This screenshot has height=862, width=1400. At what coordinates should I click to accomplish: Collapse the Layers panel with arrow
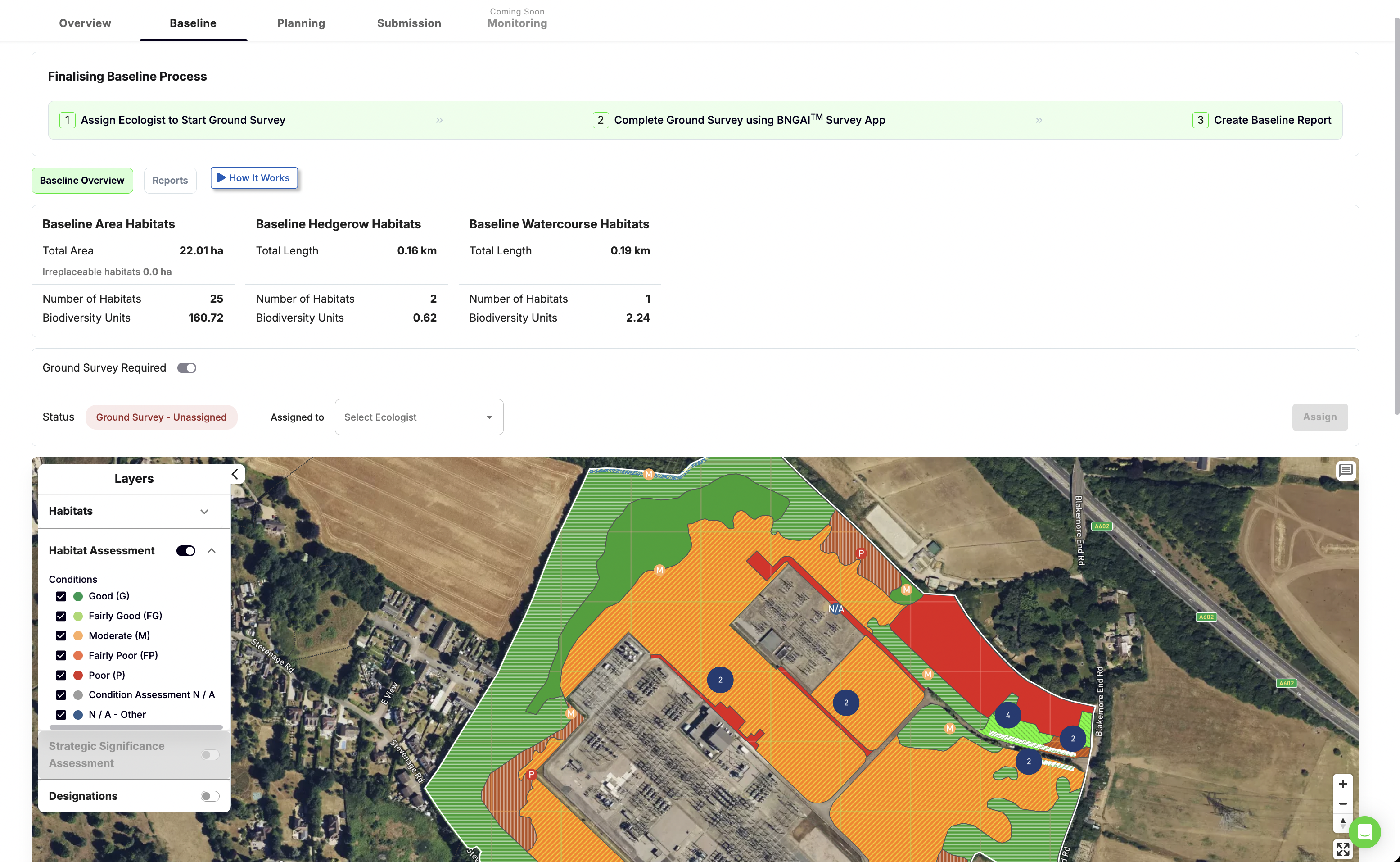[x=235, y=474]
